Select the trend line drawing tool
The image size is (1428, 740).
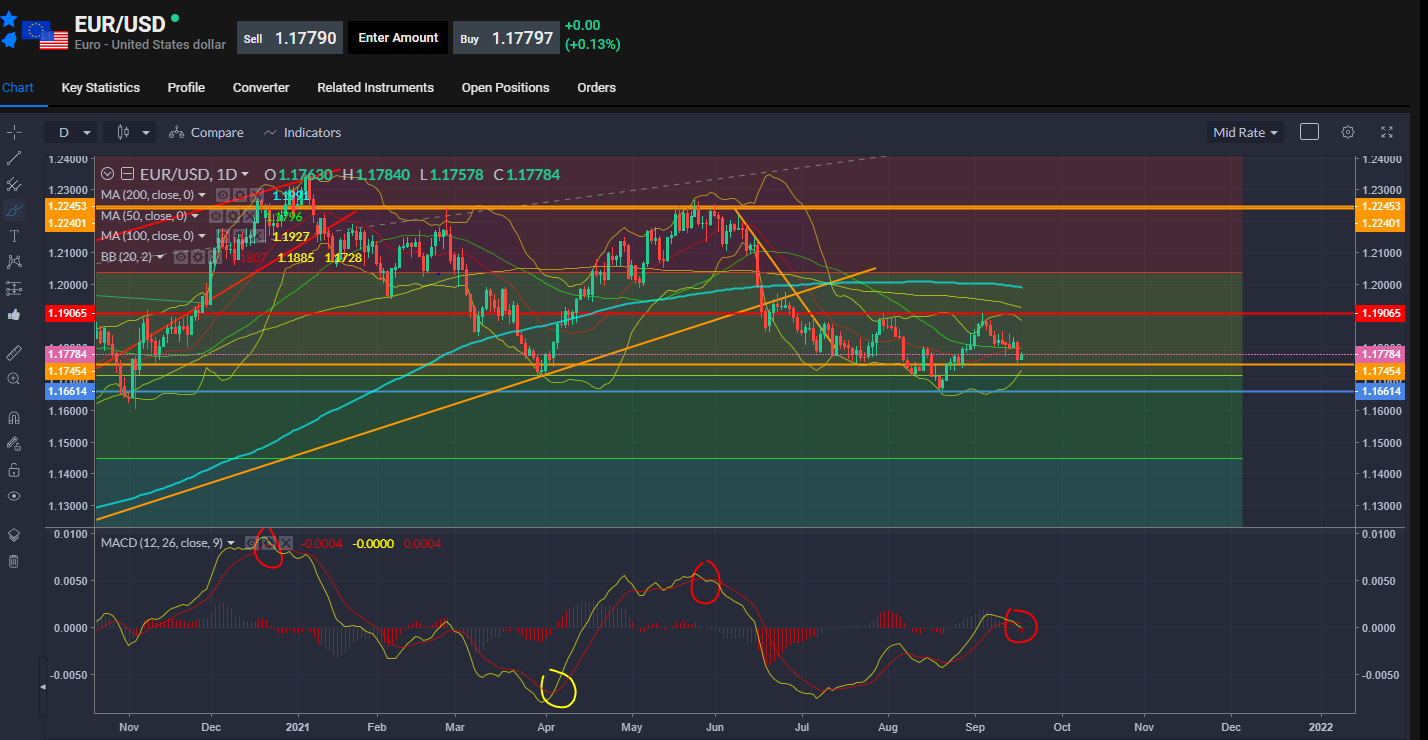(14, 158)
